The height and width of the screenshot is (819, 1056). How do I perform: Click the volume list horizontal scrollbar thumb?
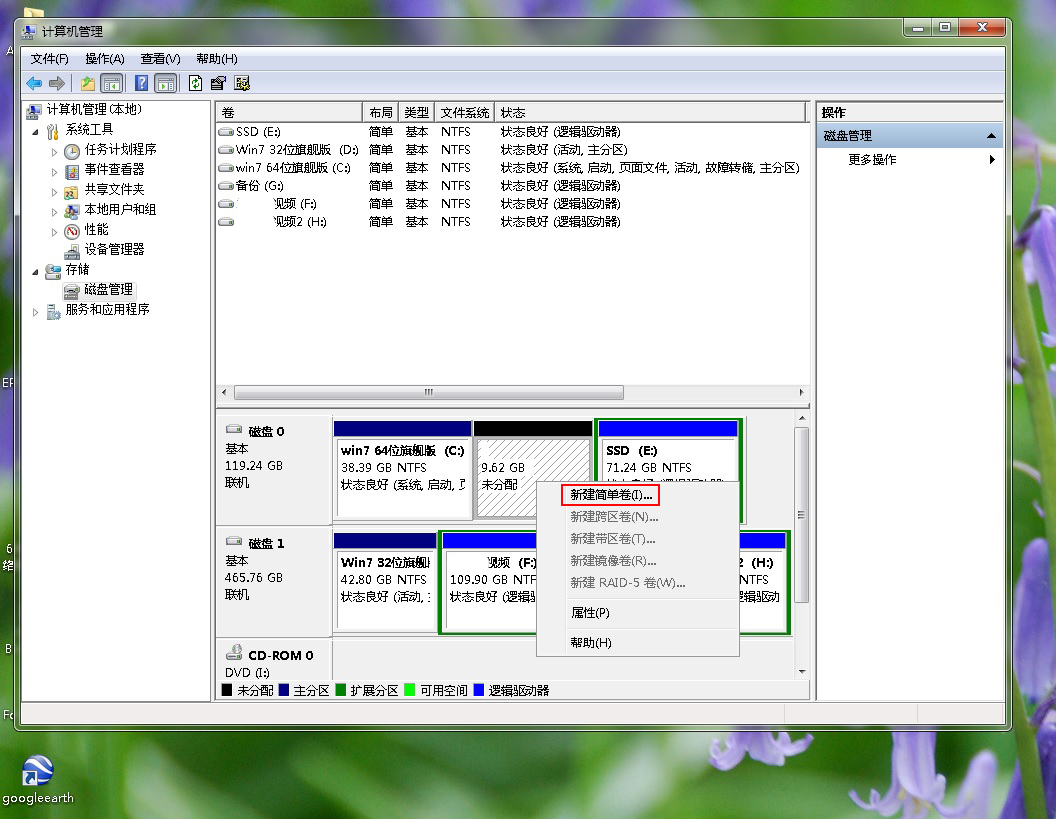(428, 393)
